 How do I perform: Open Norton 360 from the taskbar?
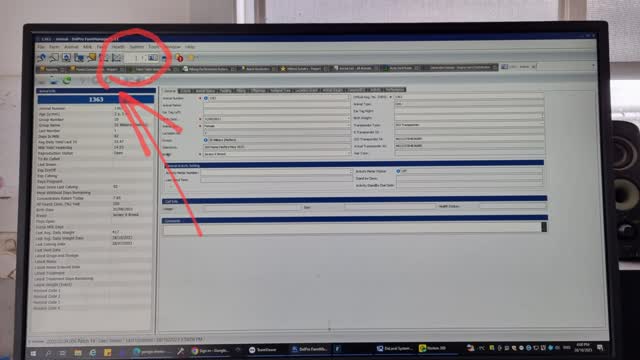(x=433, y=348)
